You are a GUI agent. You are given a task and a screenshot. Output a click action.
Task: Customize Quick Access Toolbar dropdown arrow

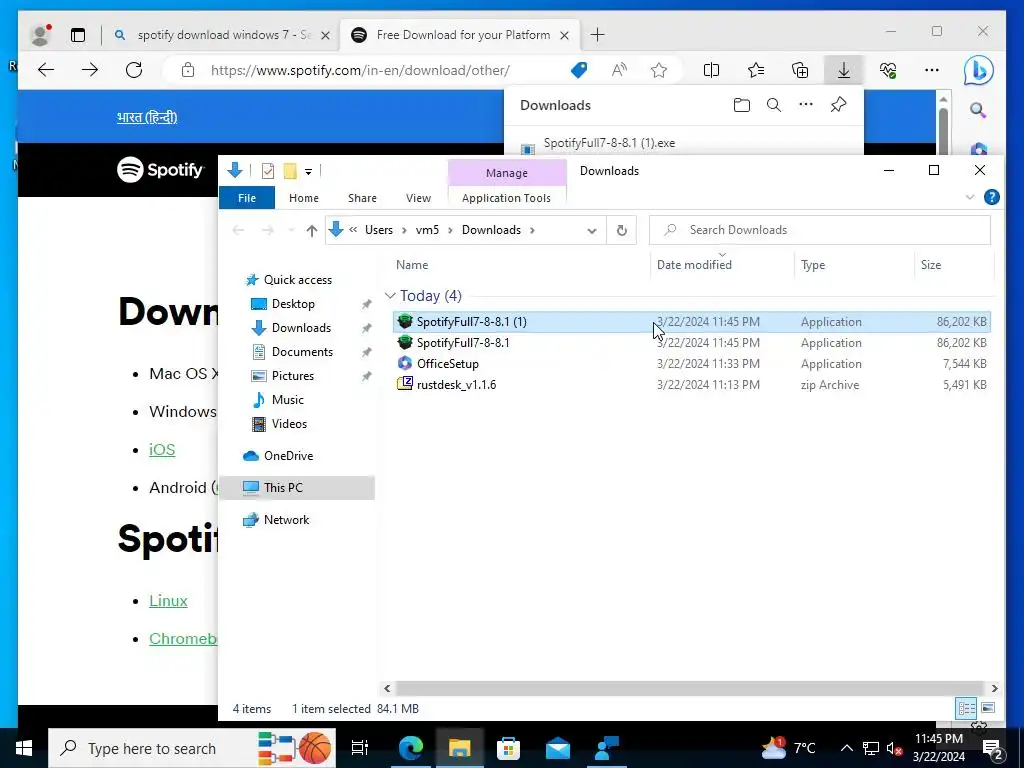point(308,172)
